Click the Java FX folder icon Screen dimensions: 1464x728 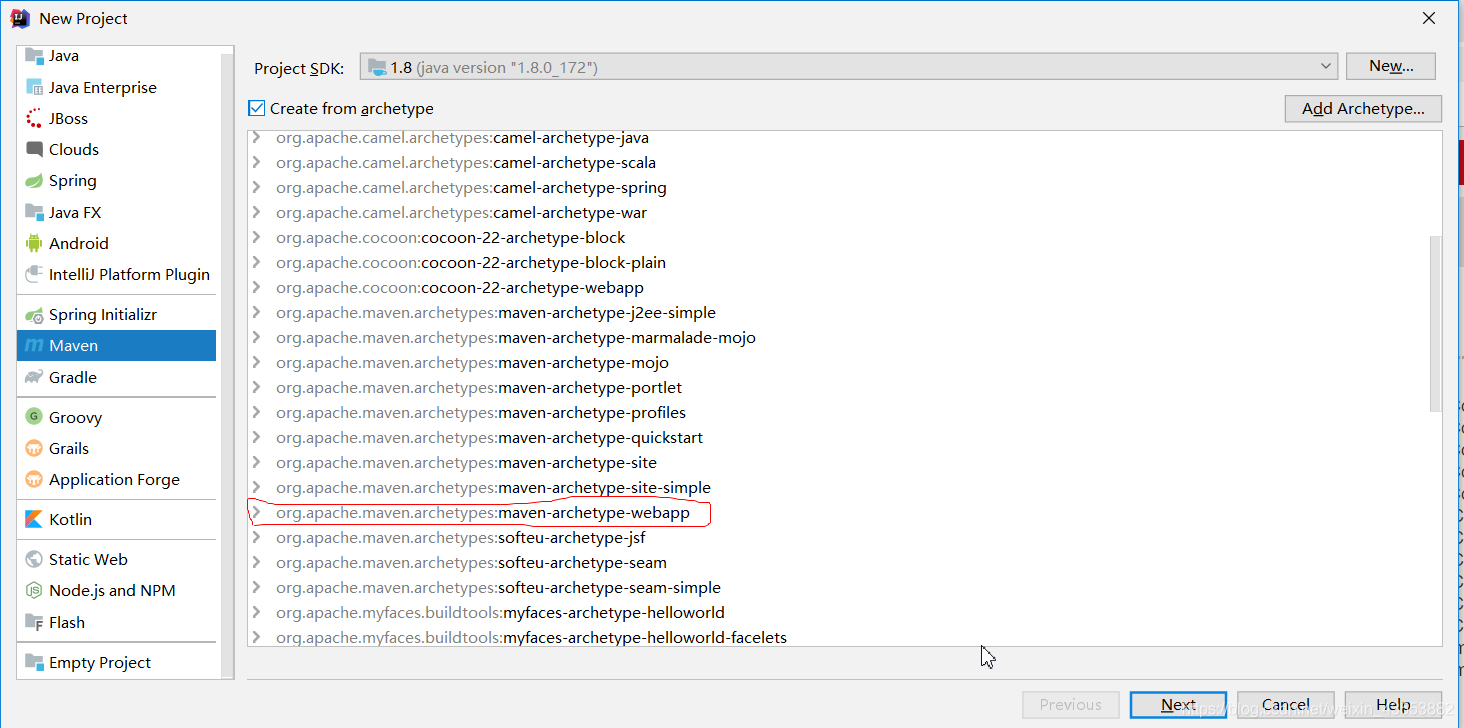pos(34,212)
